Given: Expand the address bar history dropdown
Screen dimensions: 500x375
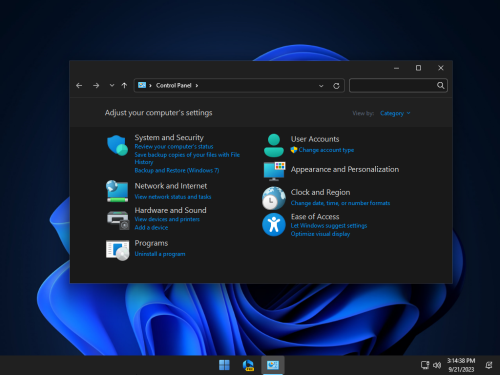Looking at the screenshot, I should click(x=321, y=86).
